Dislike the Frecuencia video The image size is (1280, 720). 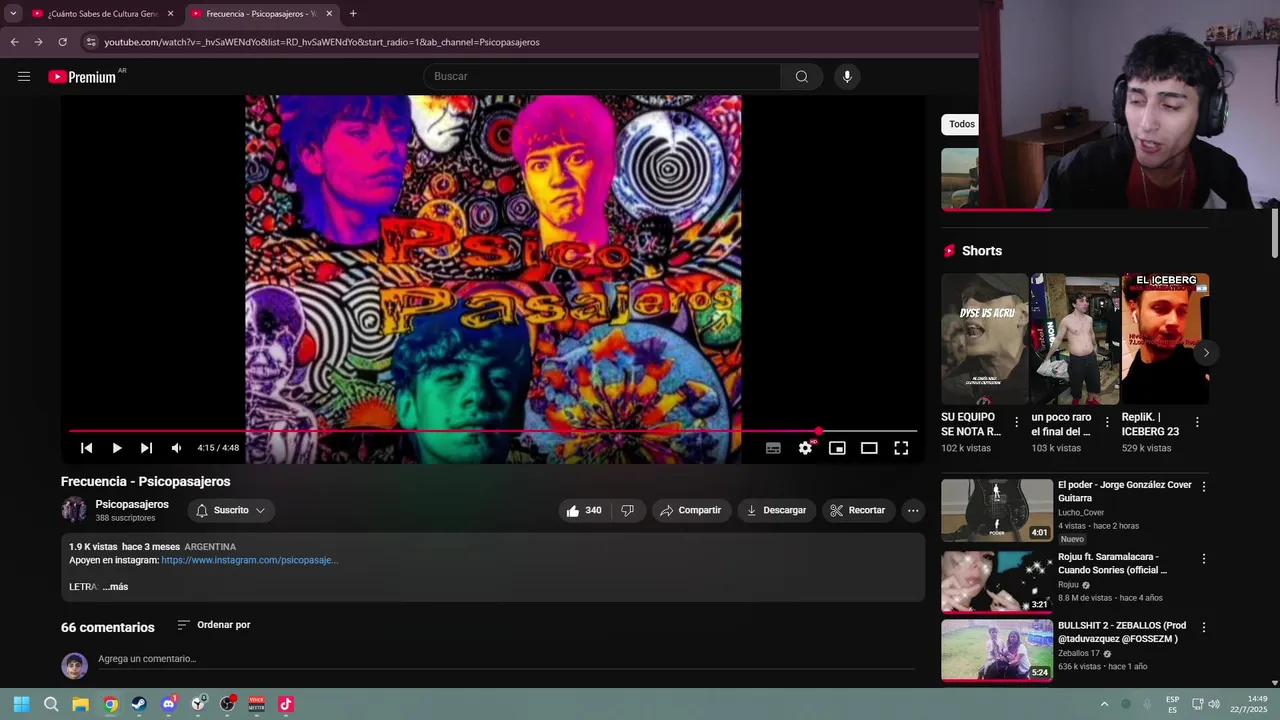627,510
